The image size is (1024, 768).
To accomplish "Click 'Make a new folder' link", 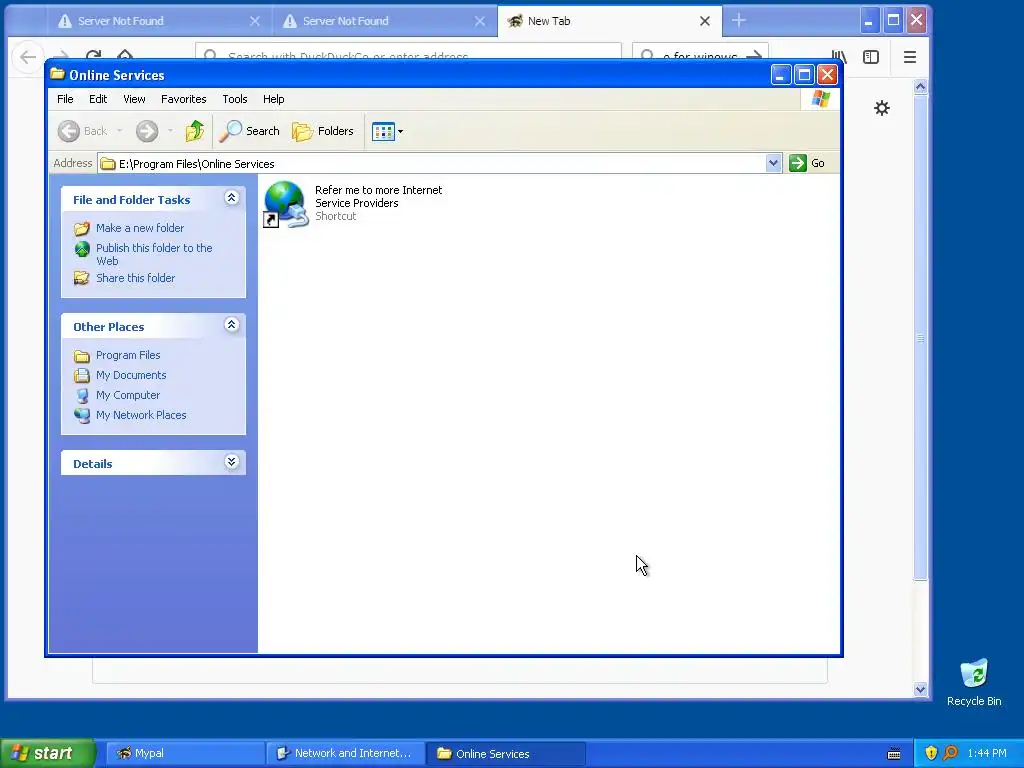I will (140, 228).
